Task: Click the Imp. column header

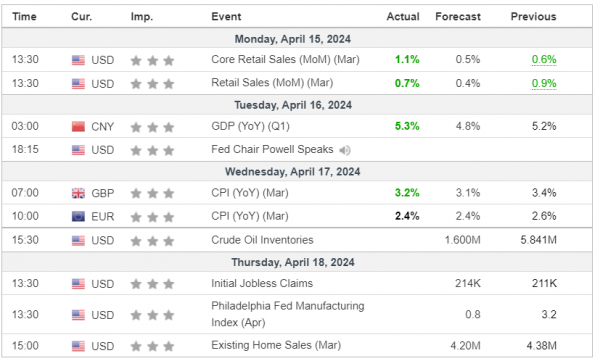Action: pyautogui.click(x=142, y=17)
